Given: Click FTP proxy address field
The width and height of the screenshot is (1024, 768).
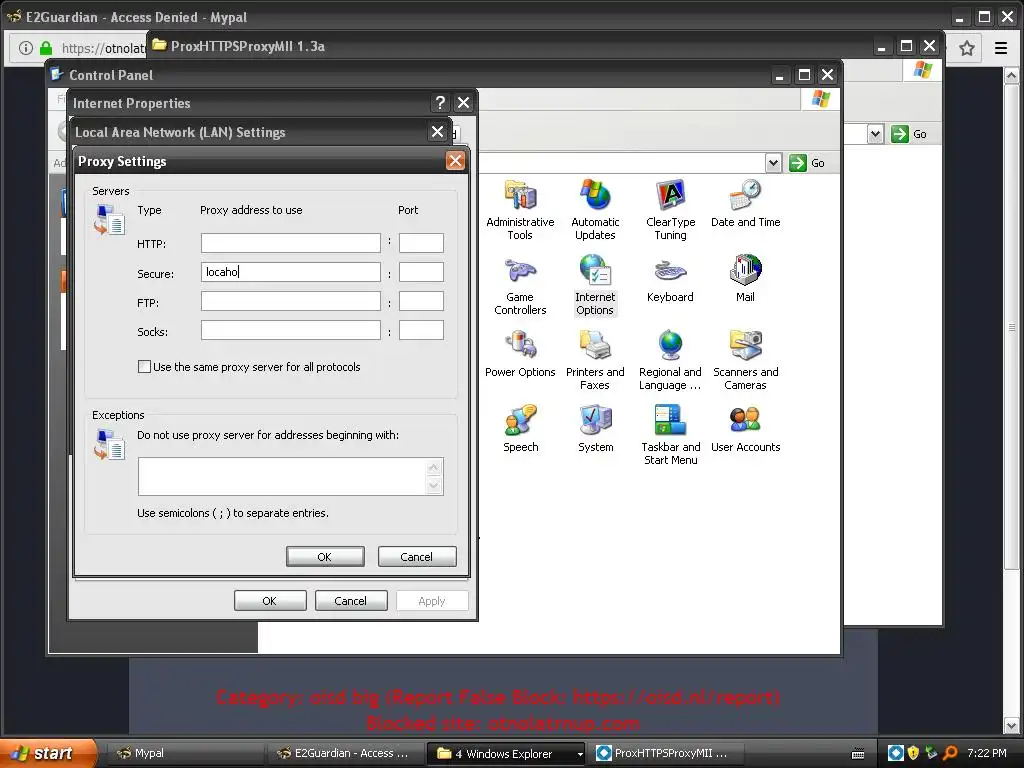Looking at the screenshot, I should pos(291,301).
